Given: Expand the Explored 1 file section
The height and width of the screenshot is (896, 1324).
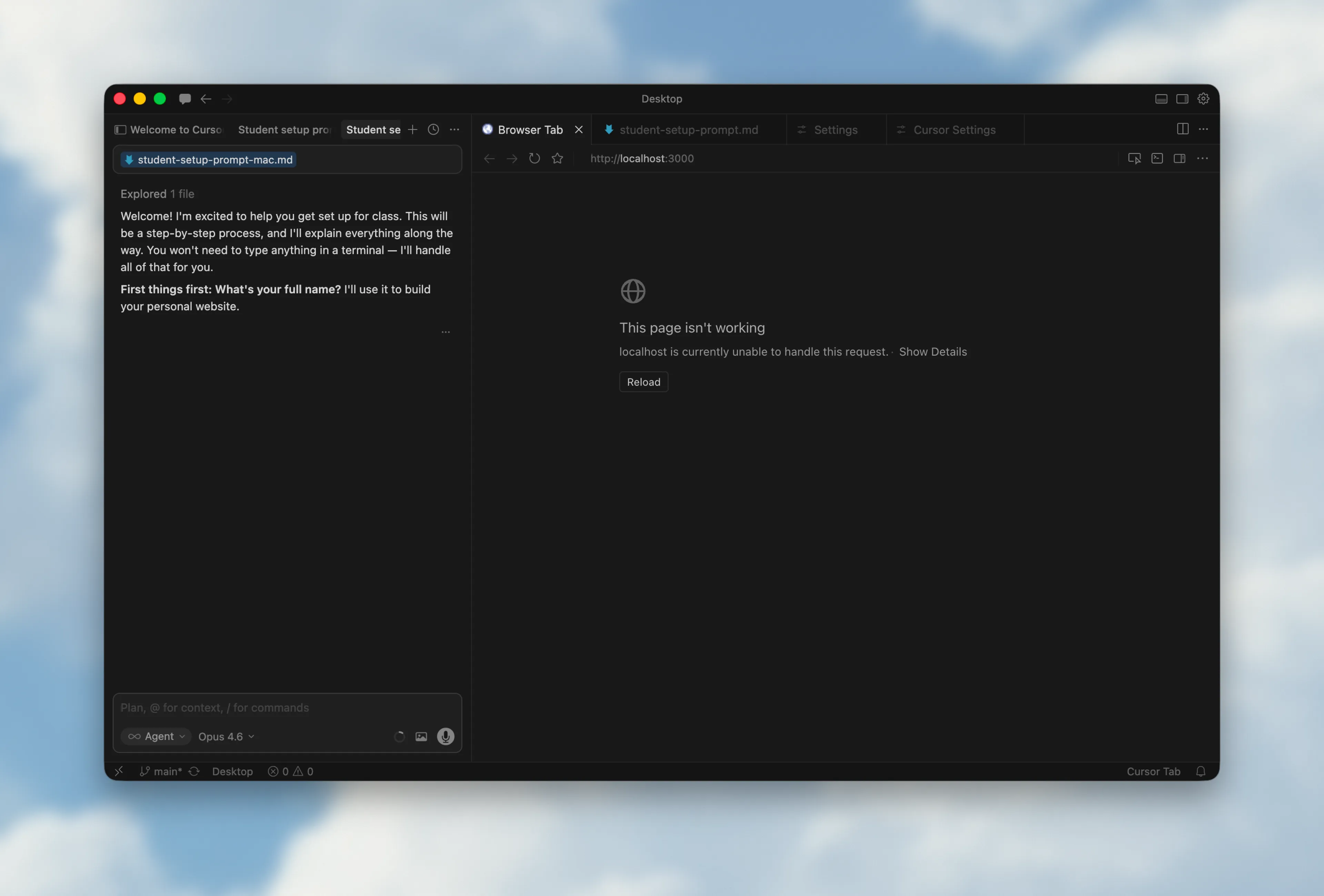Looking at the screenshot, I should click(x=157, y=194).
